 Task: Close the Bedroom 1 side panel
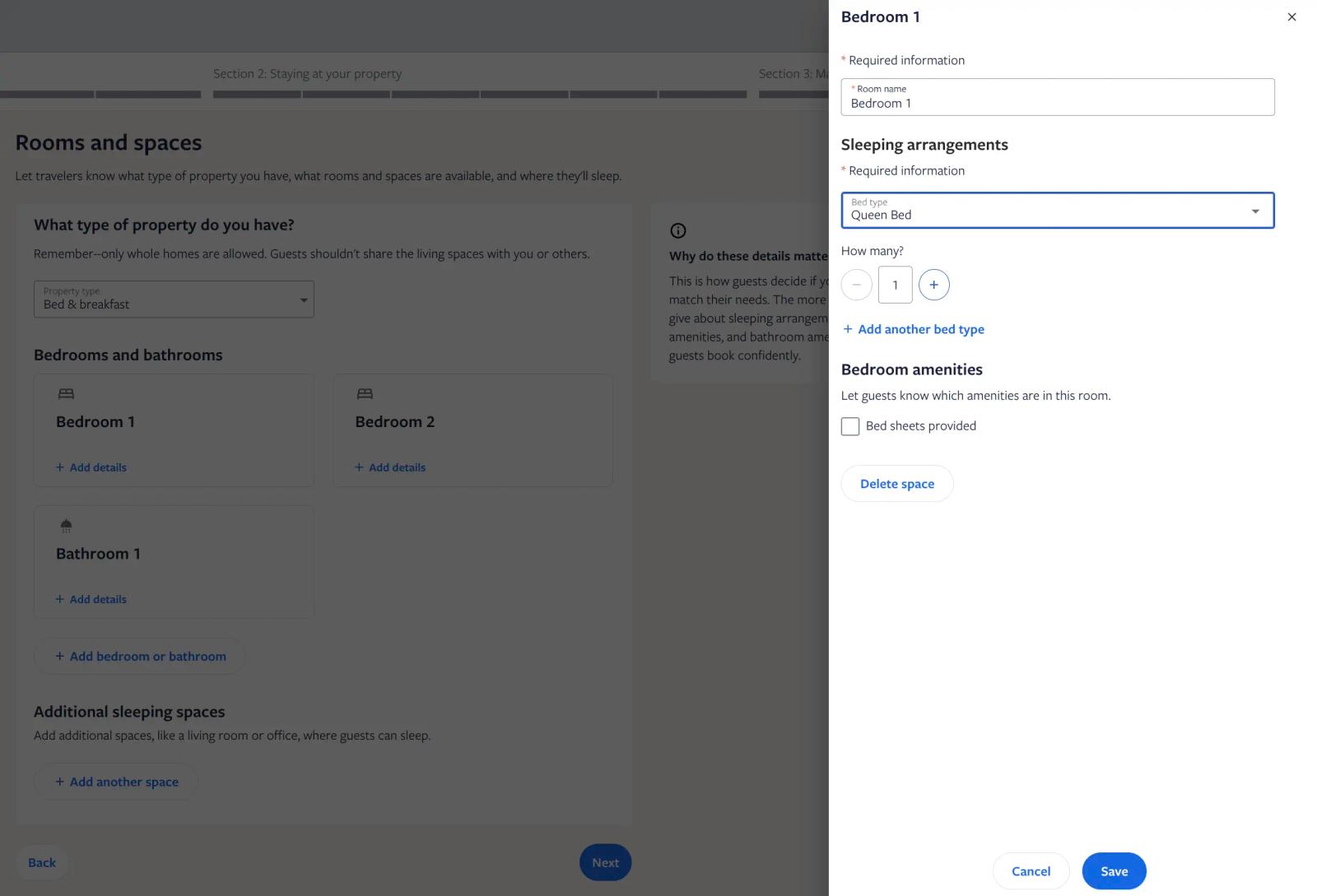(1291, 16)
